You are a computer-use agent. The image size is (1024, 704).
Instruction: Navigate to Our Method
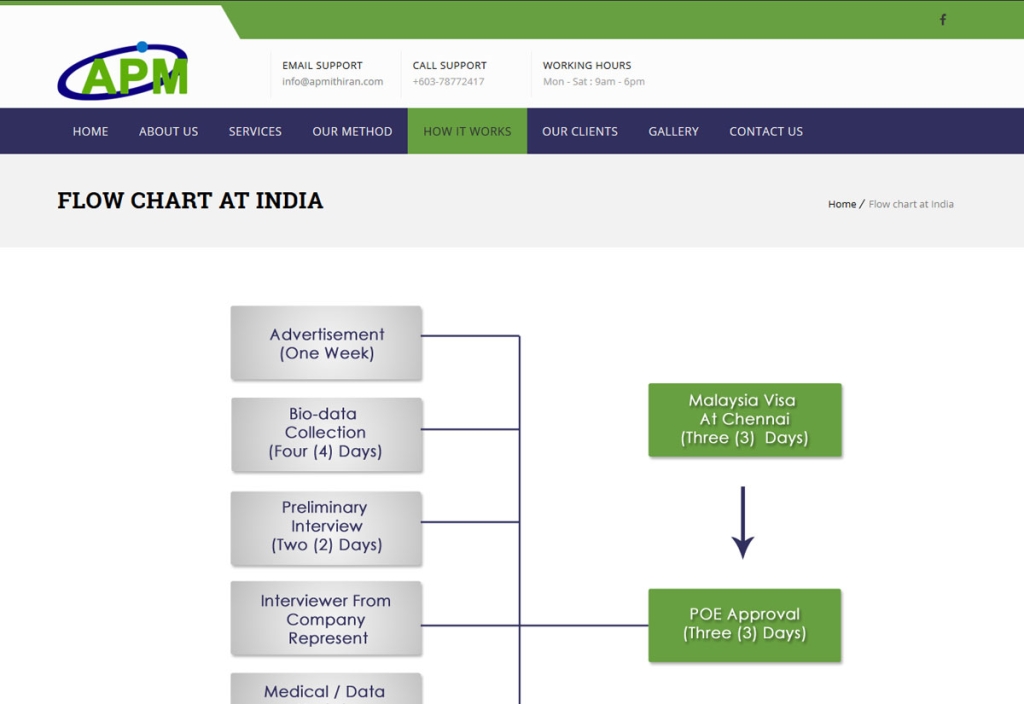coord(352,131)
